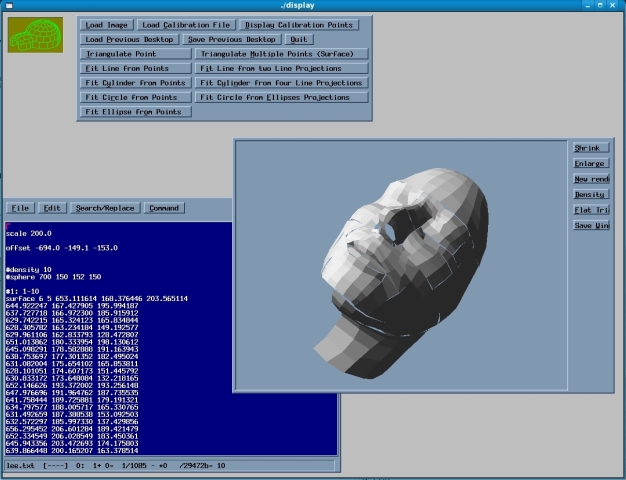The height and width of the screenshot is (480, 626).
Task: Open Load Calibration File
Action: click(x=185, y=24)
